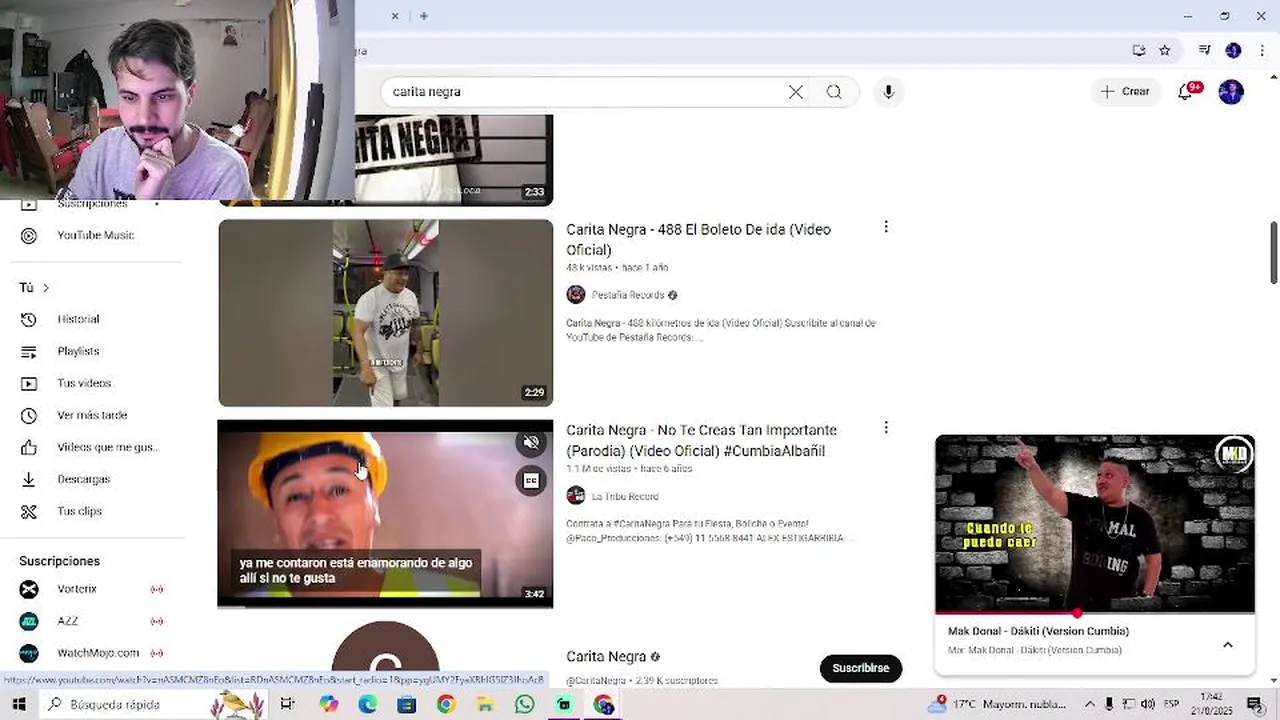The height and width of the screenshot is (720, 1280).
Task: Open the video thumbnail with 2:33 duration
Action: tap(453, 160)
